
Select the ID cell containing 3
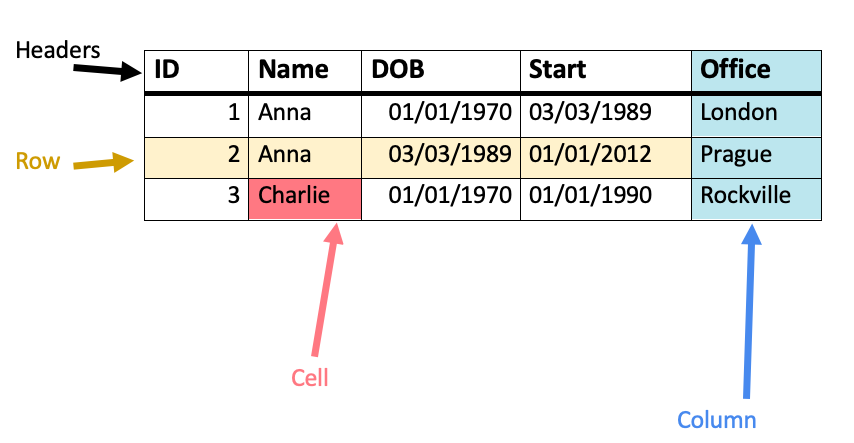pyautogui.click(x=197, y=199)
